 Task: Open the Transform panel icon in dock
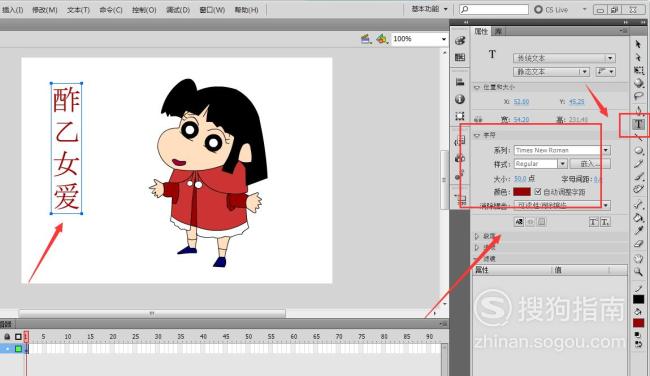point(460,116)
